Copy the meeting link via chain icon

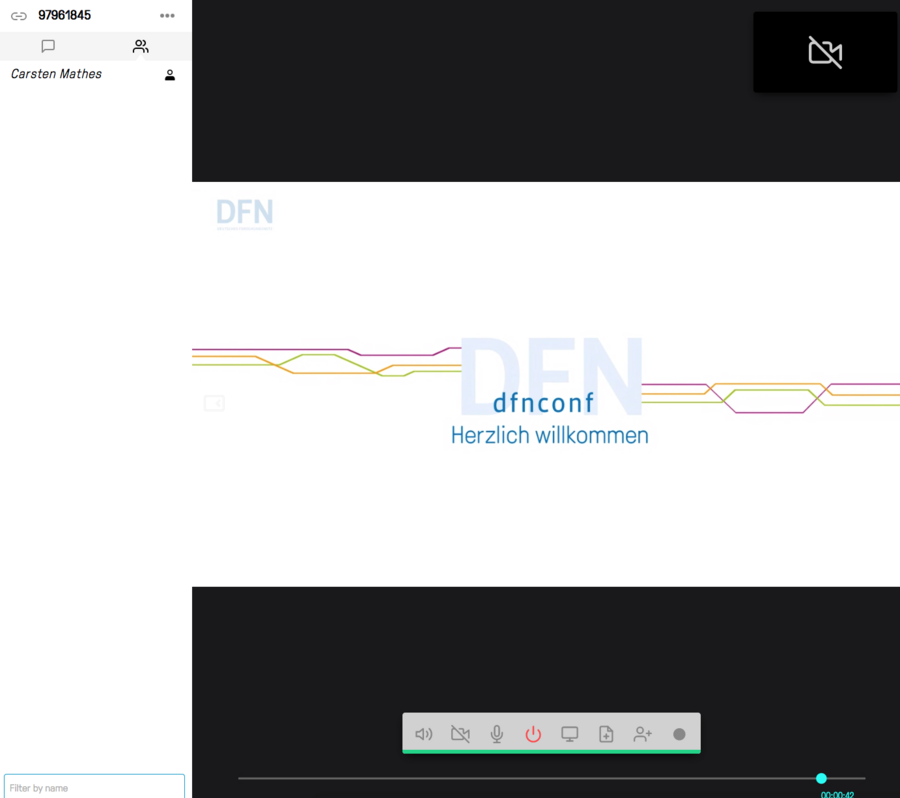[19, 16]
